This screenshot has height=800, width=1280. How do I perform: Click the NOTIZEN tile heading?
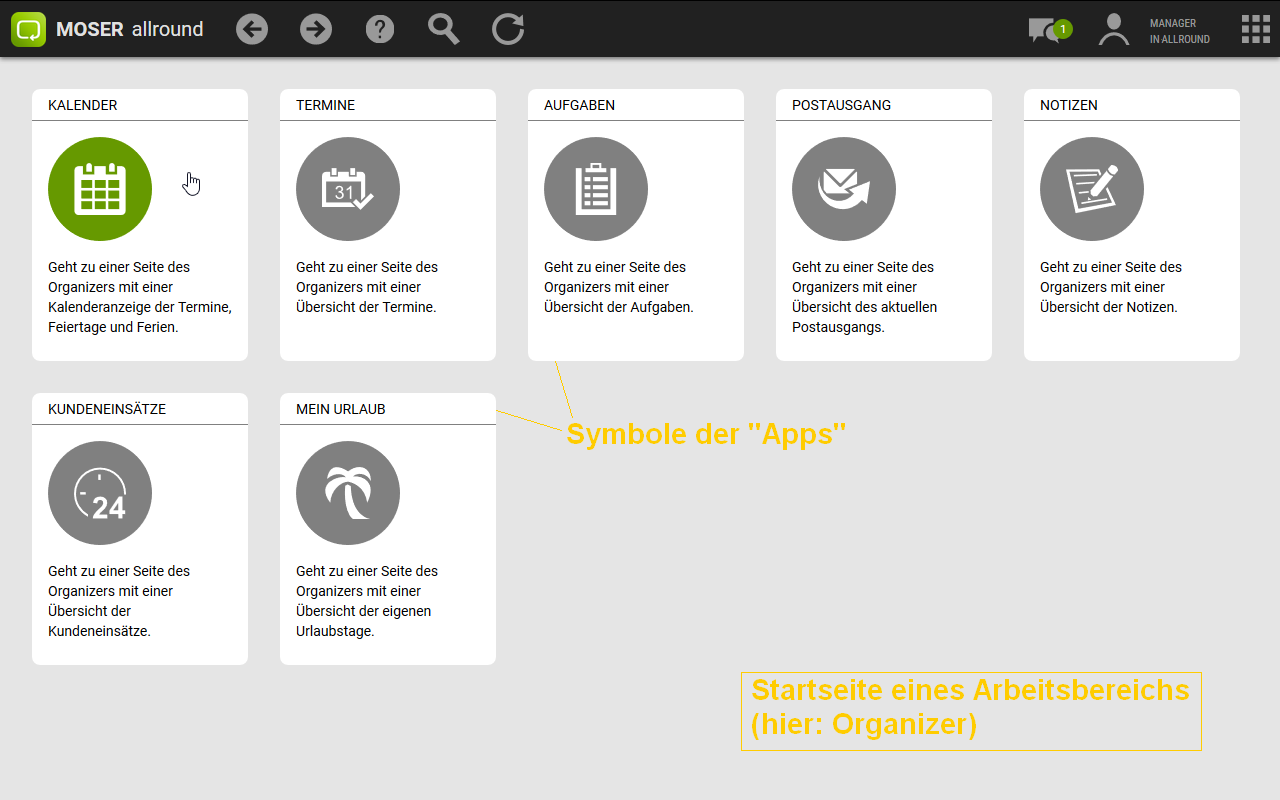[1068, 105]
